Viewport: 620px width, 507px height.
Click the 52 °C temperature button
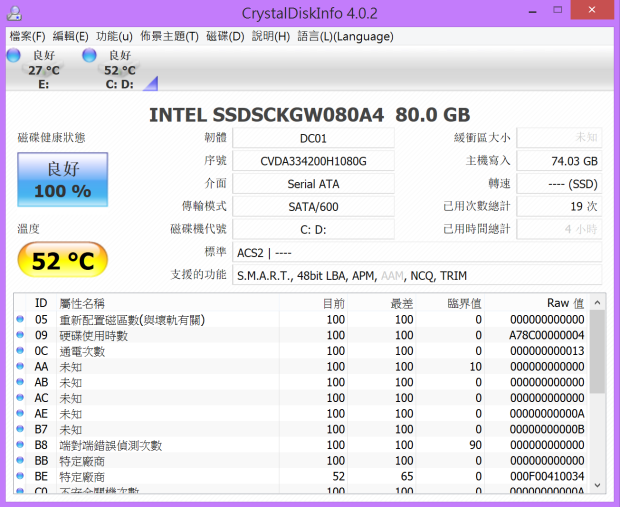coord(63,260)
